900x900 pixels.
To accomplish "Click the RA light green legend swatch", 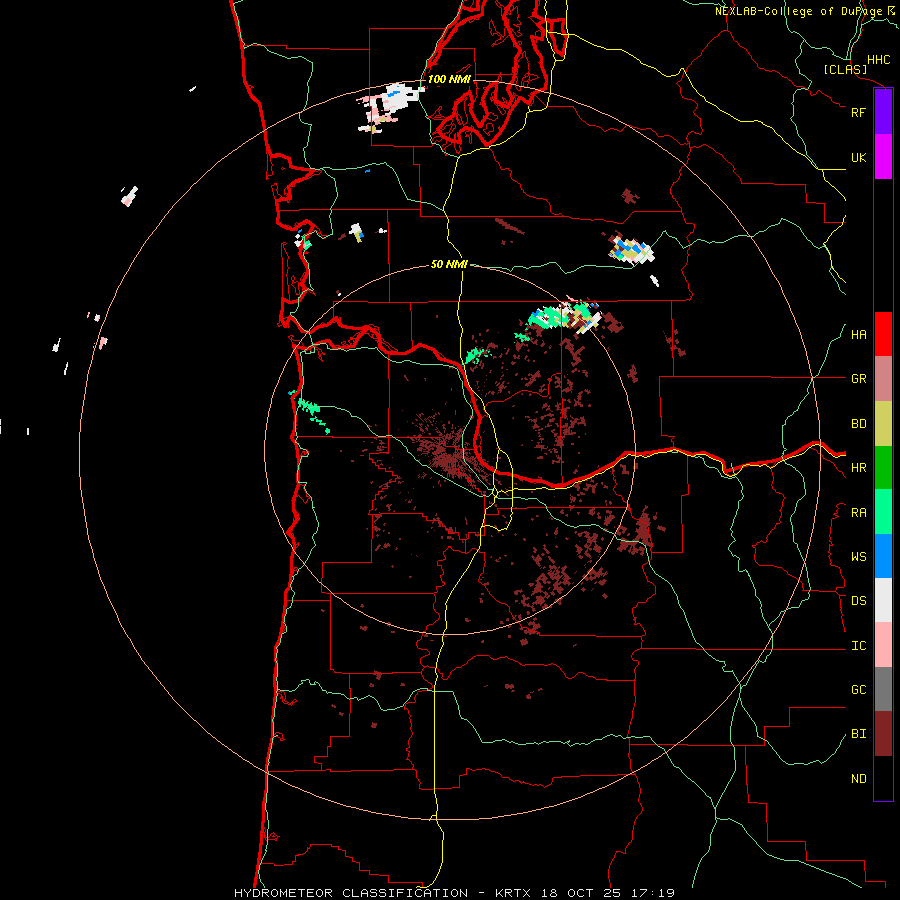I will pos(883,512).
